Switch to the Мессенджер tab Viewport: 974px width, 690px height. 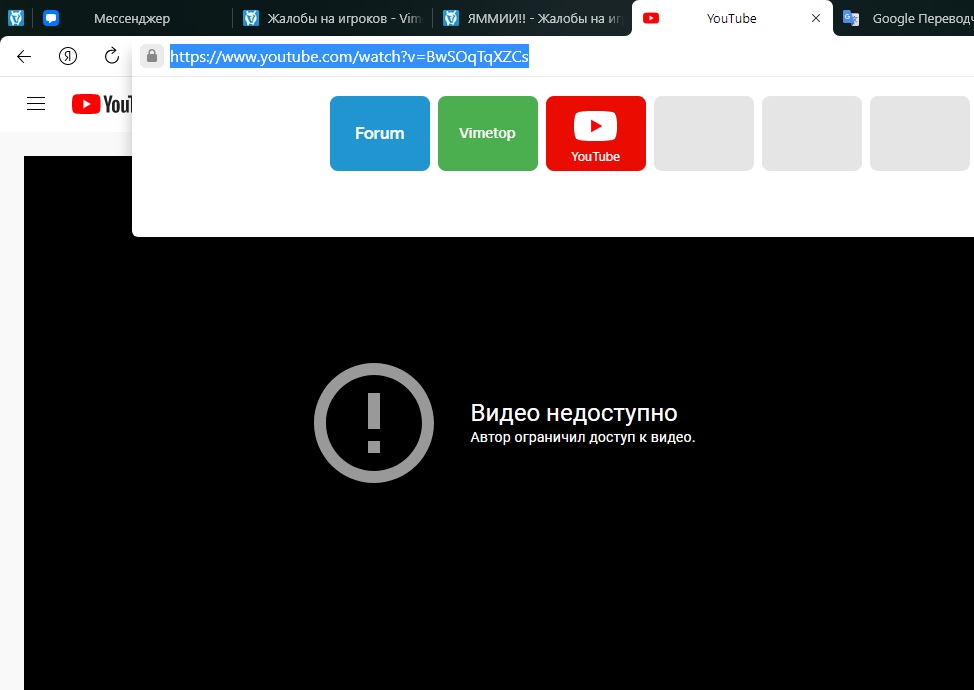[x=132, y=18]
